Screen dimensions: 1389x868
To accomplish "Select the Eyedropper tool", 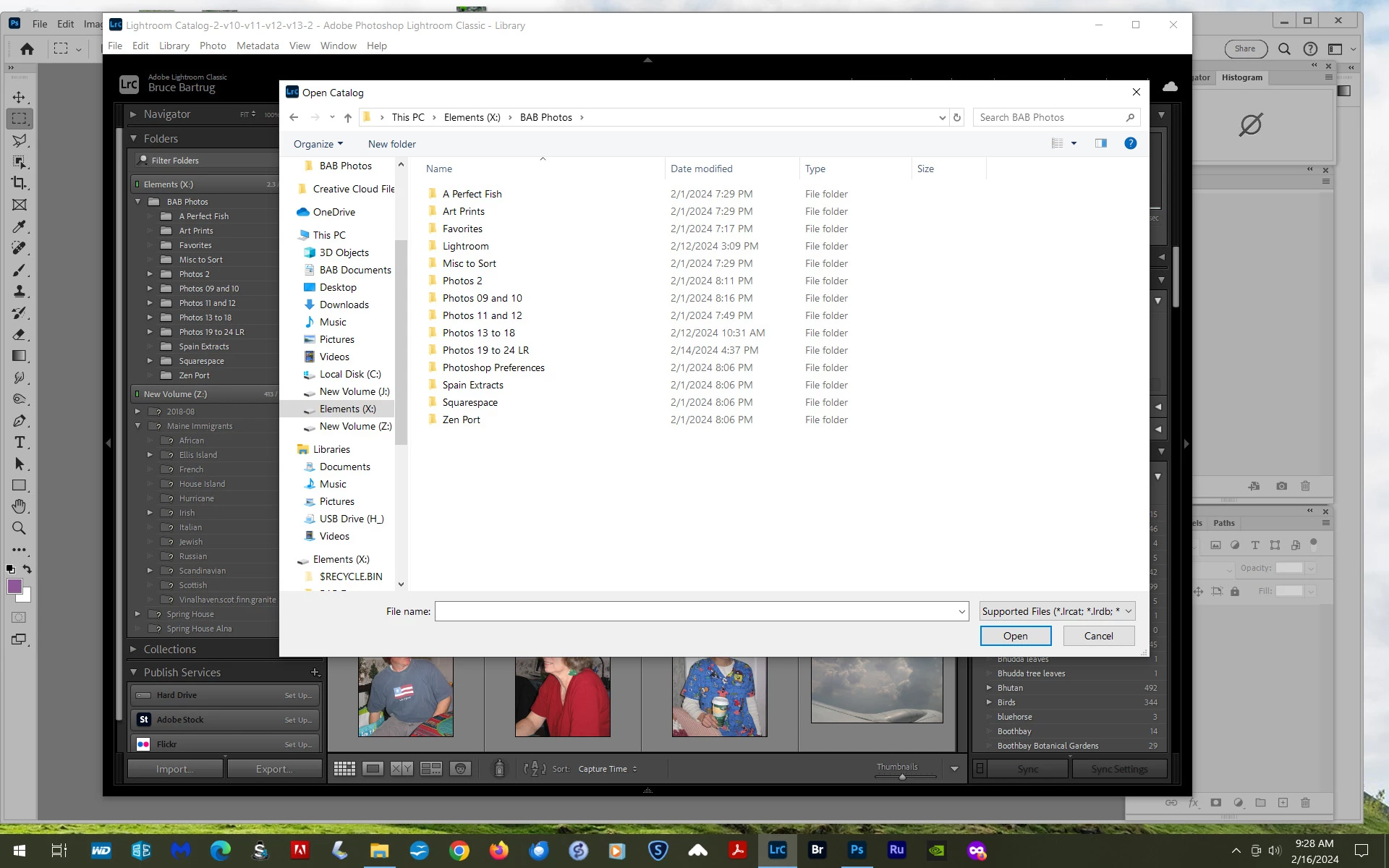I will pos(20,226).
